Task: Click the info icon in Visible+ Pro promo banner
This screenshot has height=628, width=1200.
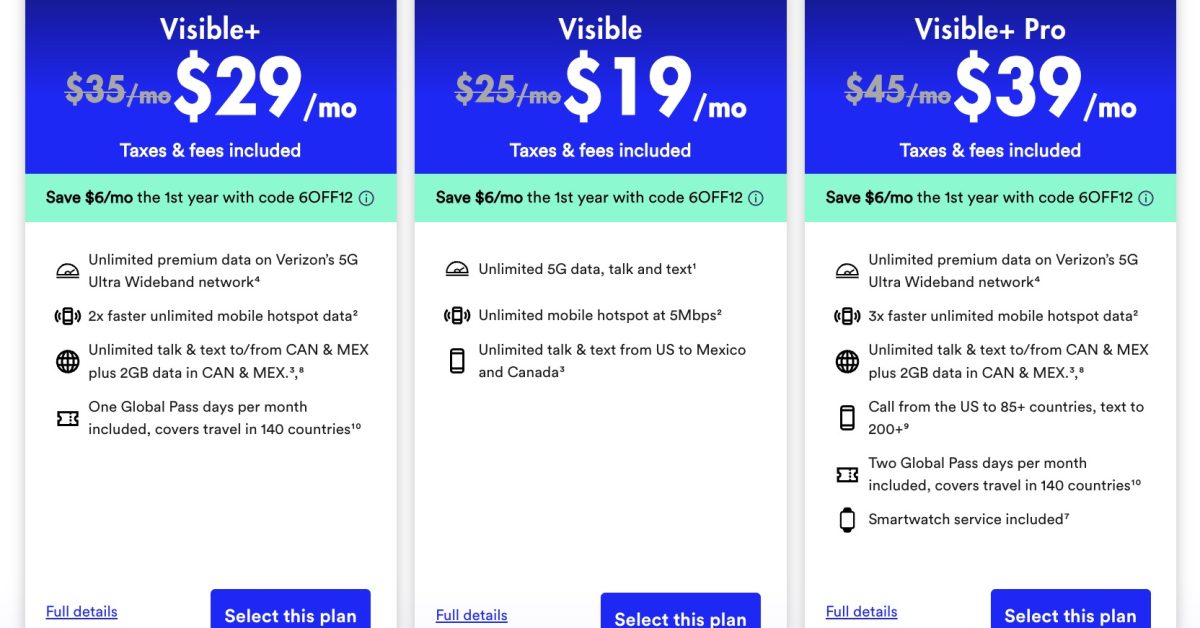Action: (1146, 198)
